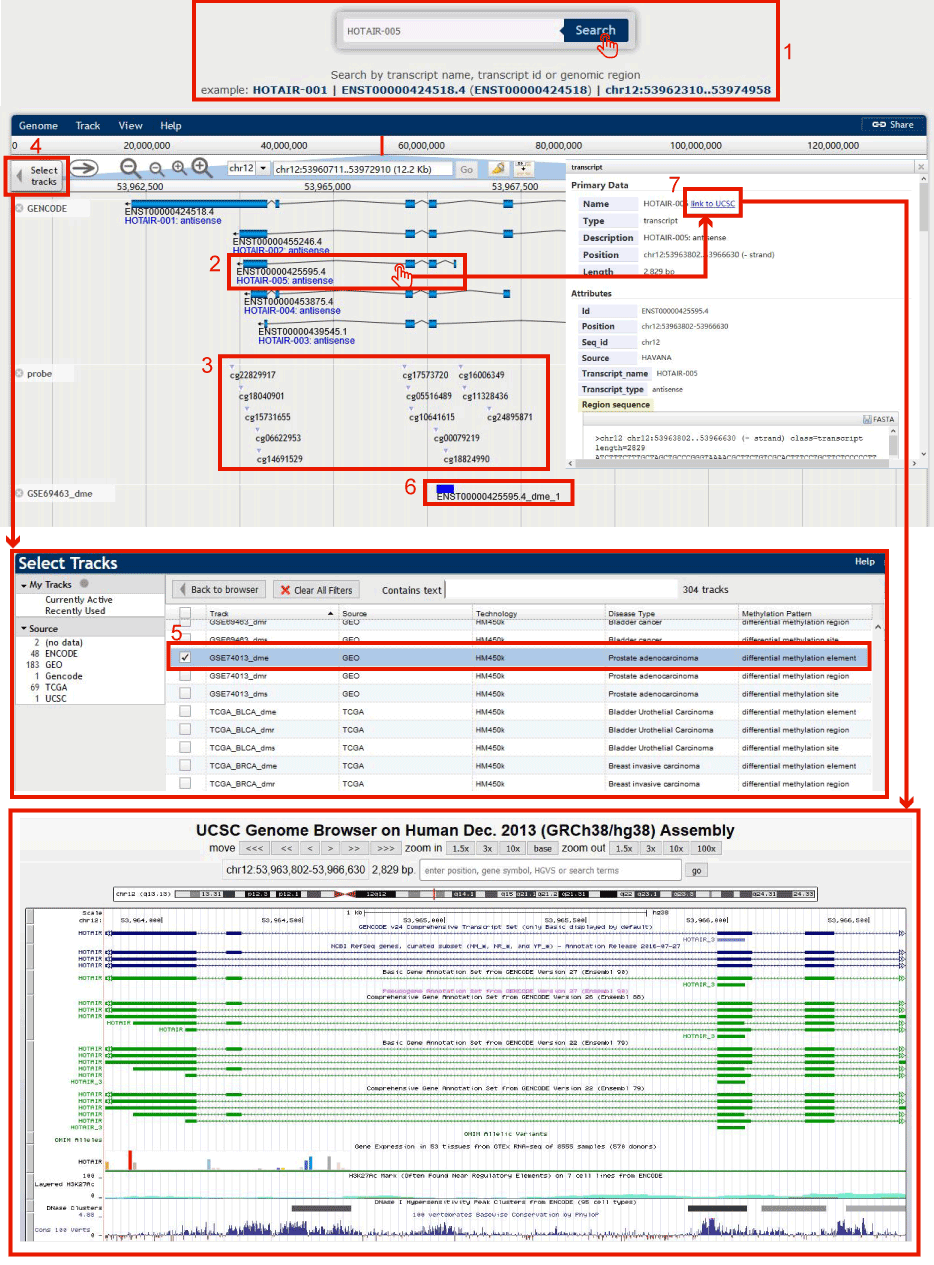Open the Genome menu

coord(38,126)
